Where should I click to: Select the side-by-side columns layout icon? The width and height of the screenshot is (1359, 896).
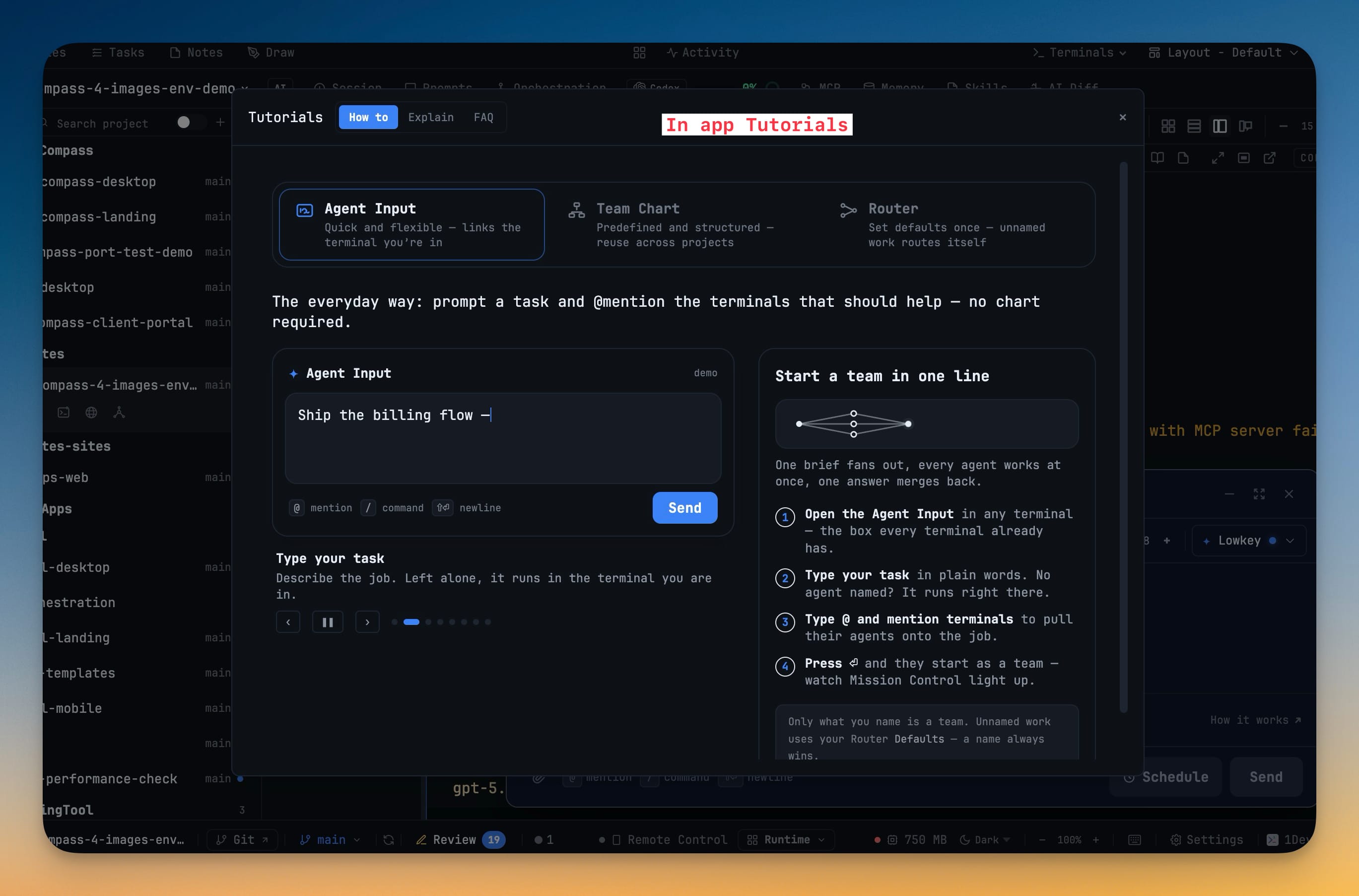coord(1220,126)
